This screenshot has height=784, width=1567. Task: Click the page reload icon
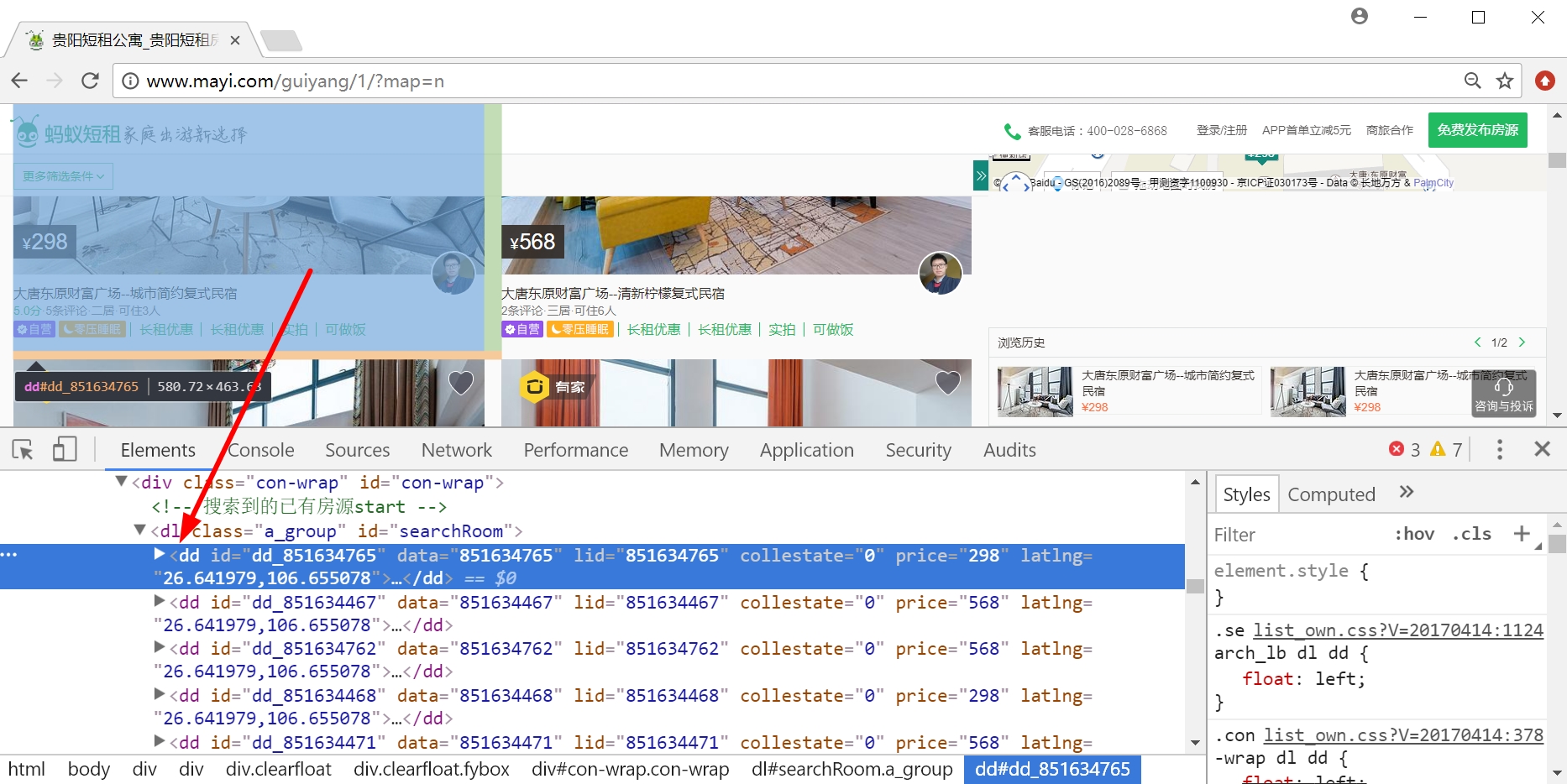90,81
